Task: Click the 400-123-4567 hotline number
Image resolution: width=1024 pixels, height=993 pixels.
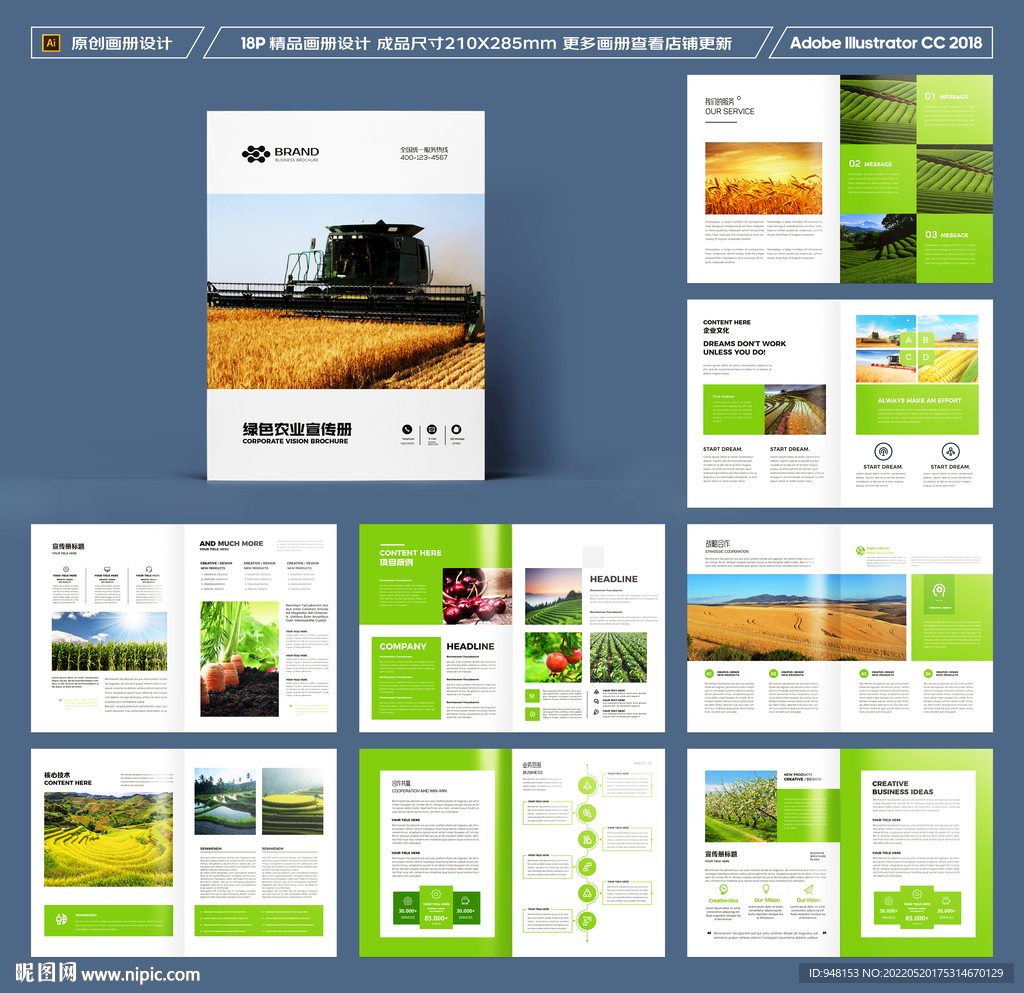Action: (424, 157)
